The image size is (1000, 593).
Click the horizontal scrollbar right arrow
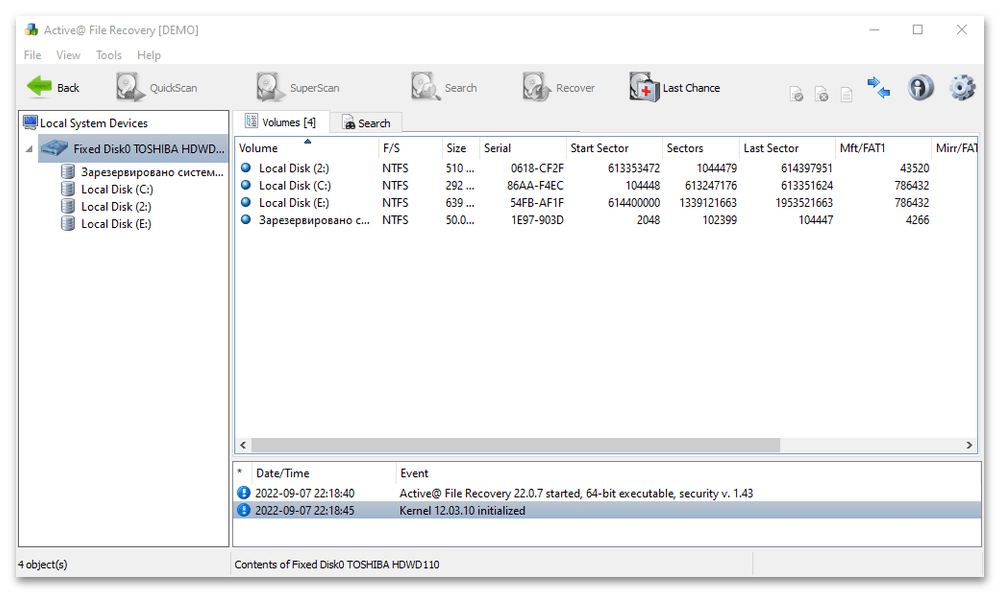click(969, 445)
